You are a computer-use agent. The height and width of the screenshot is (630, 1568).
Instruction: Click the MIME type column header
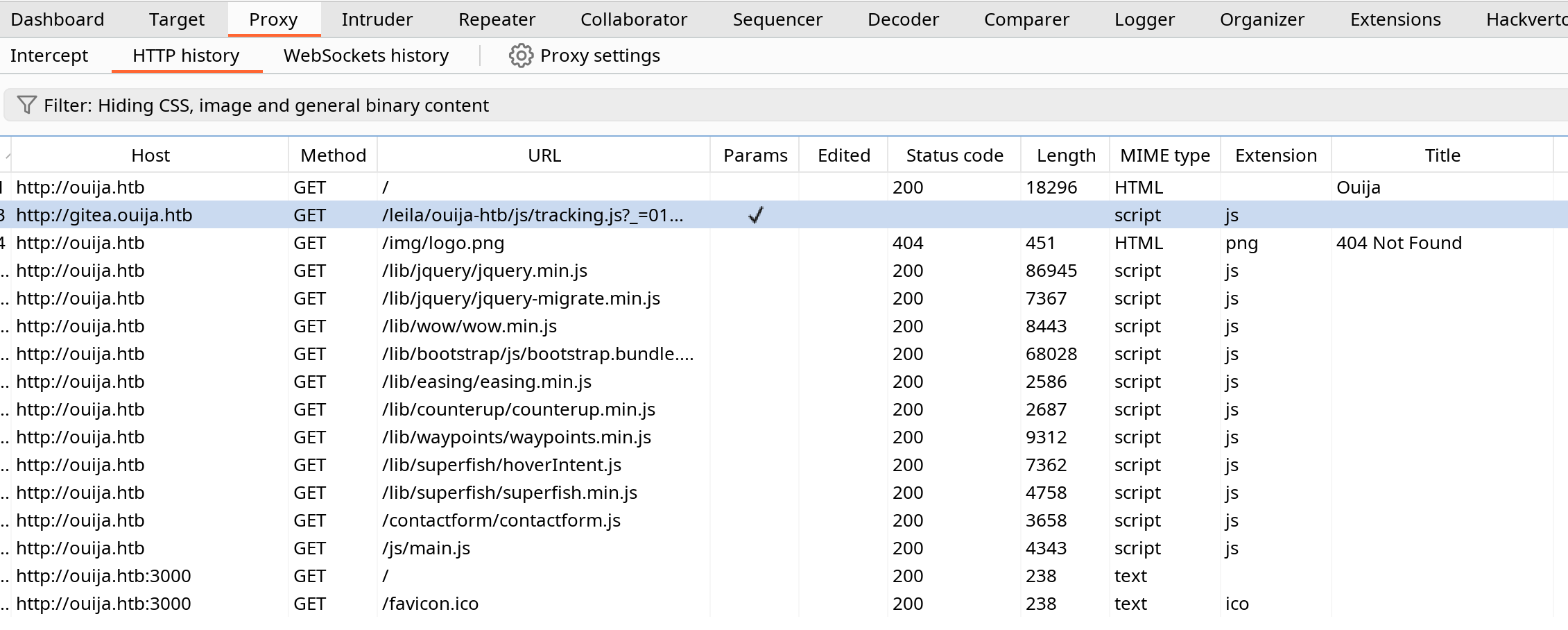coord(1165,155)
